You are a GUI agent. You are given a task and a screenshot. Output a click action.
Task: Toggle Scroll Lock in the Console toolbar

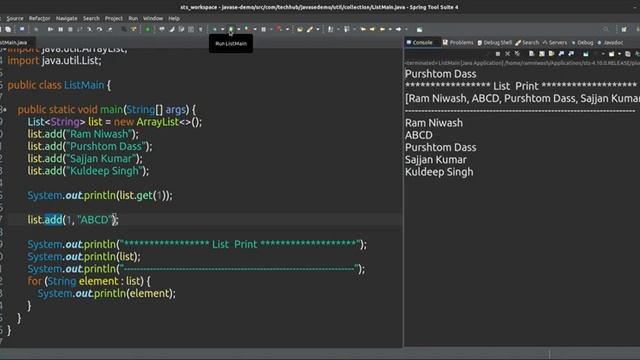[x=542, y=54]
